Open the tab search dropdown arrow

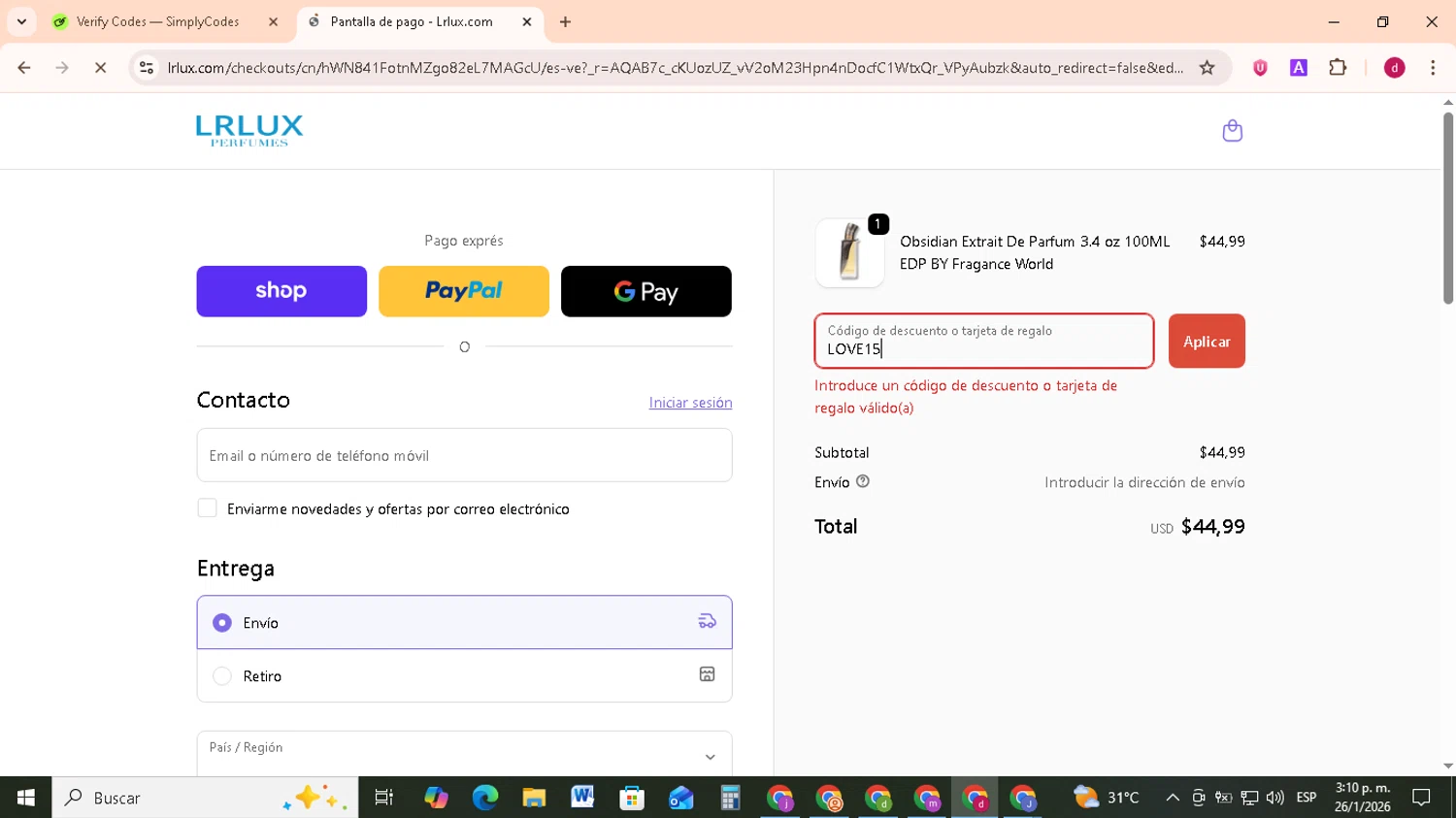(21, 21)
